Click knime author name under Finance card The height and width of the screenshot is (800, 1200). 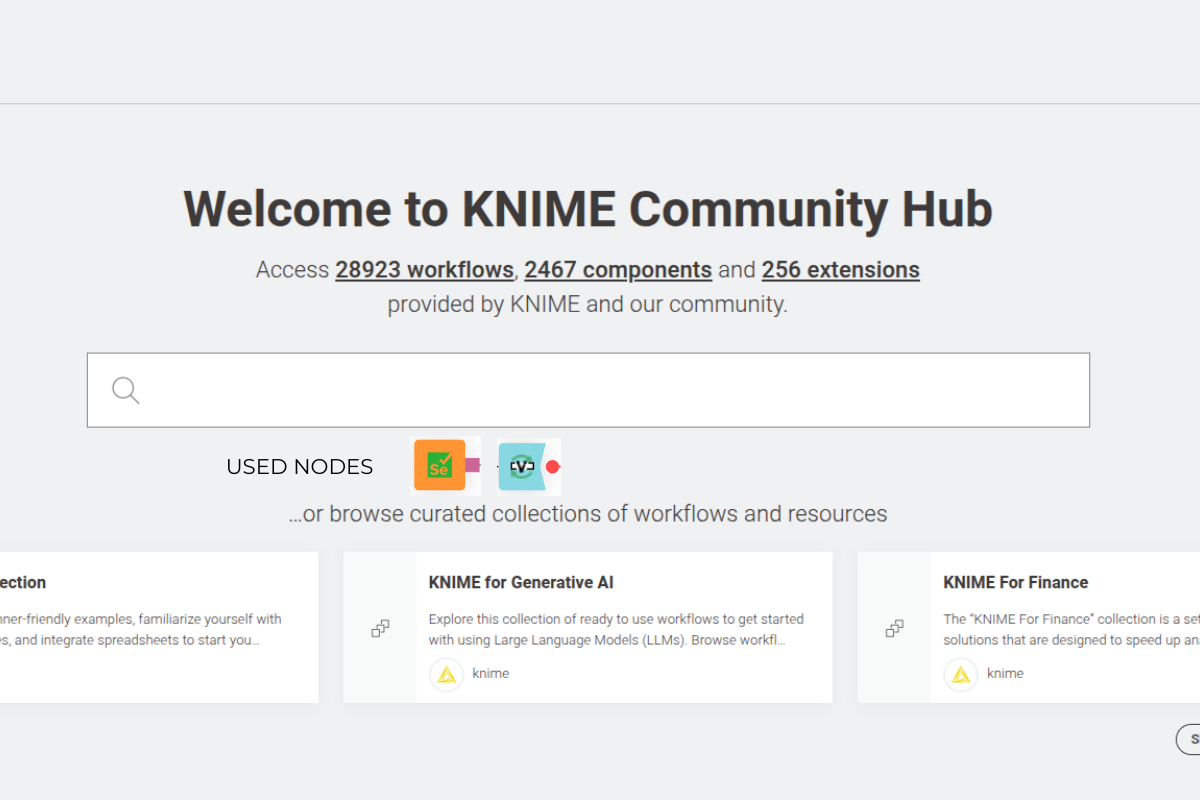1005,674
